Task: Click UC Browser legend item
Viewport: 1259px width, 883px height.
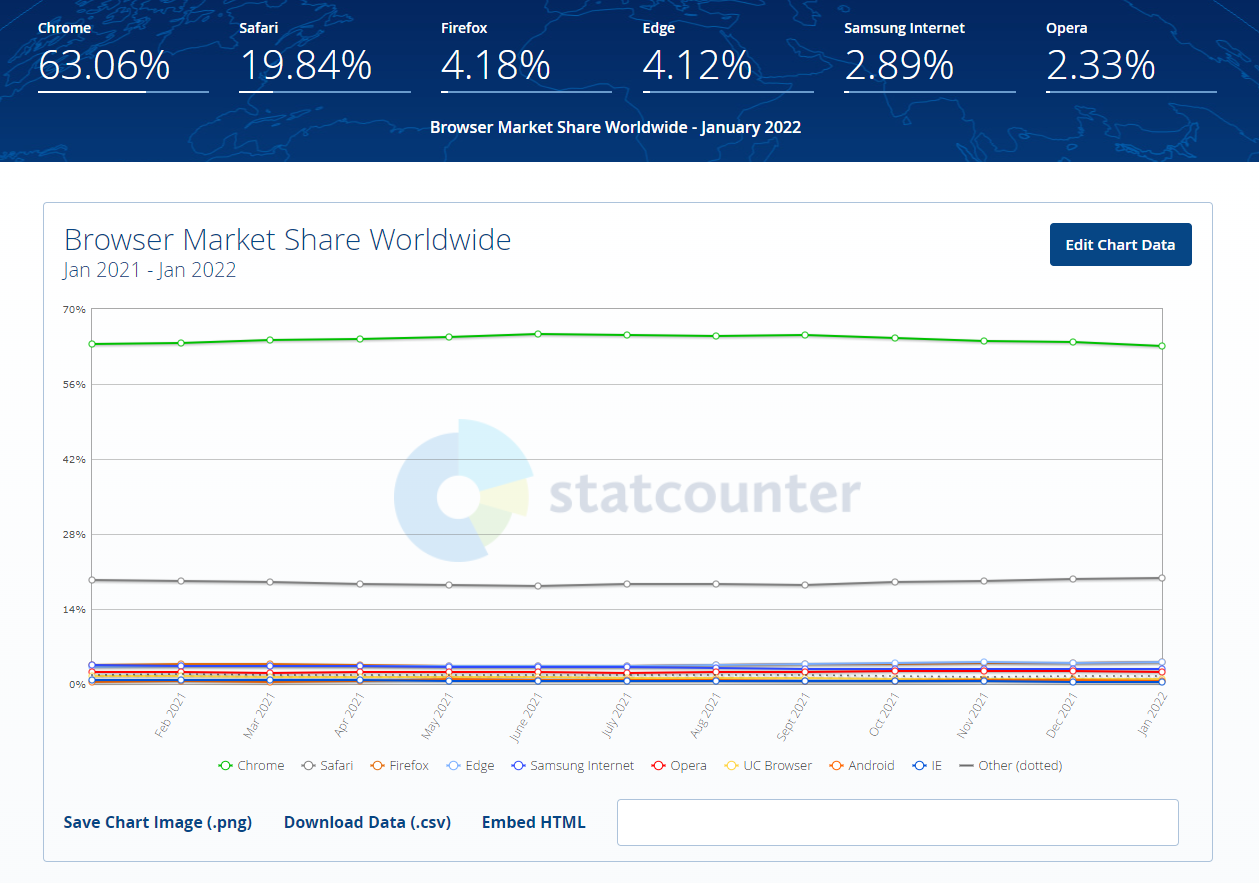Action: coord(758,766)
